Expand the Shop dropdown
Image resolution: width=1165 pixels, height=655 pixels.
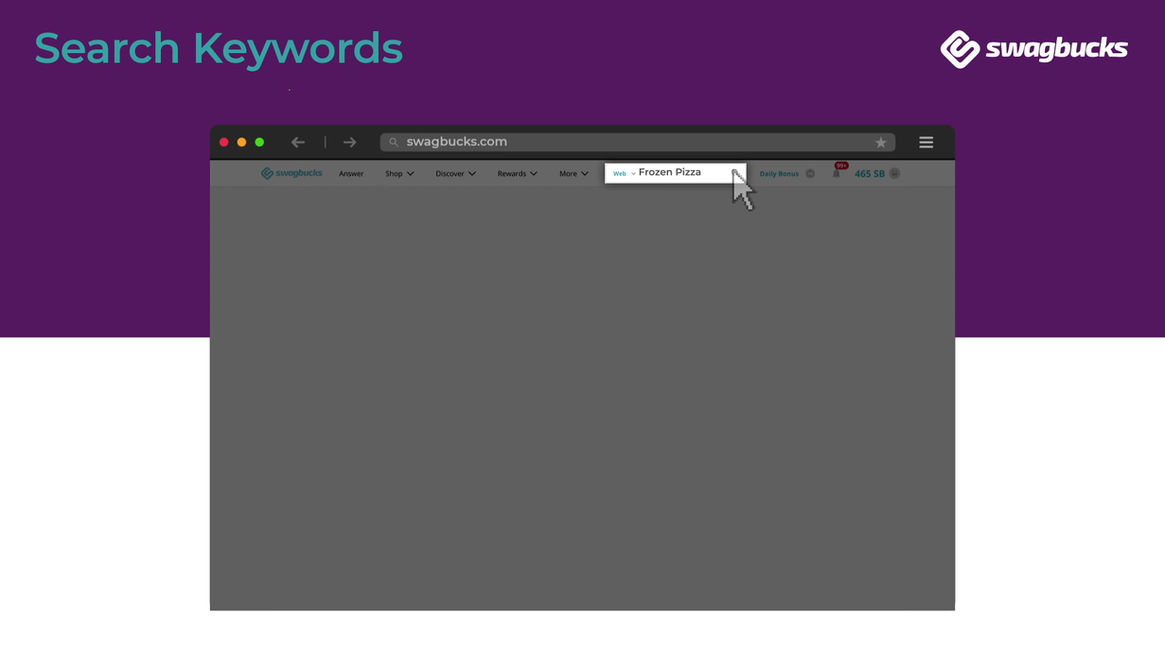coord(400,174)
